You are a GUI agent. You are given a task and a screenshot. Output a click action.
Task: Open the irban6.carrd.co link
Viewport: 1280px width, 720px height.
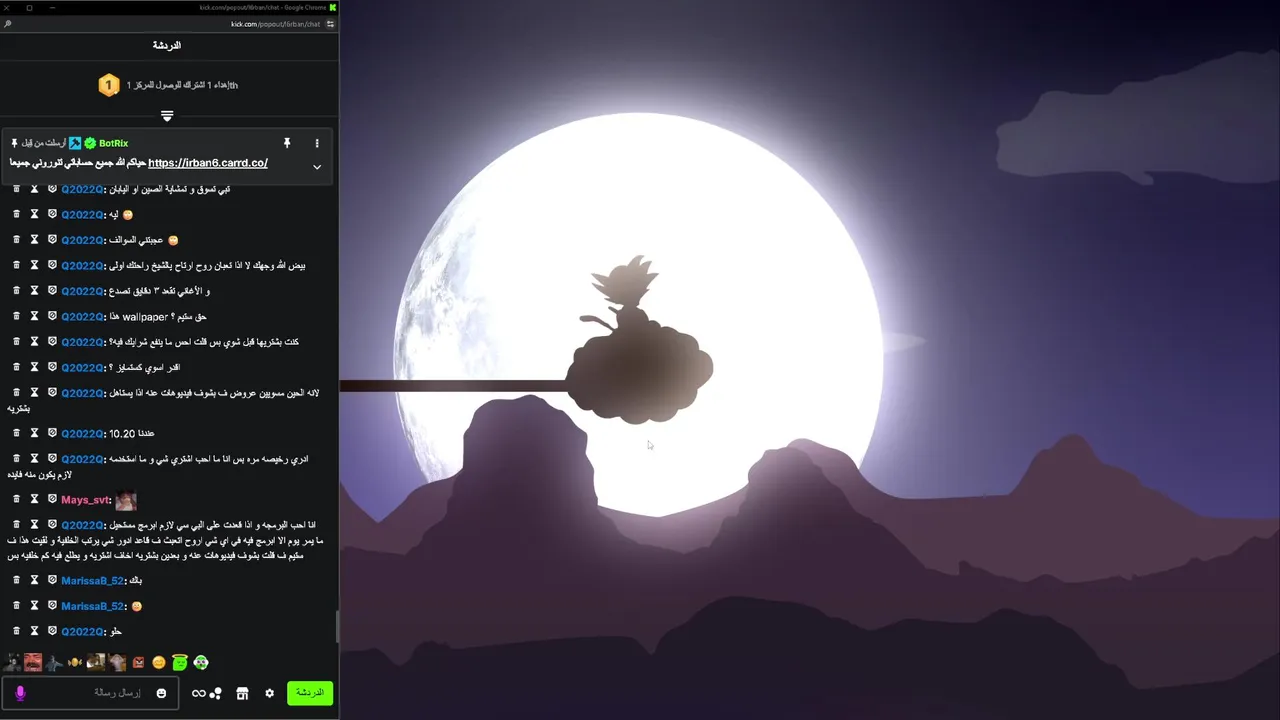coord(208,163)
